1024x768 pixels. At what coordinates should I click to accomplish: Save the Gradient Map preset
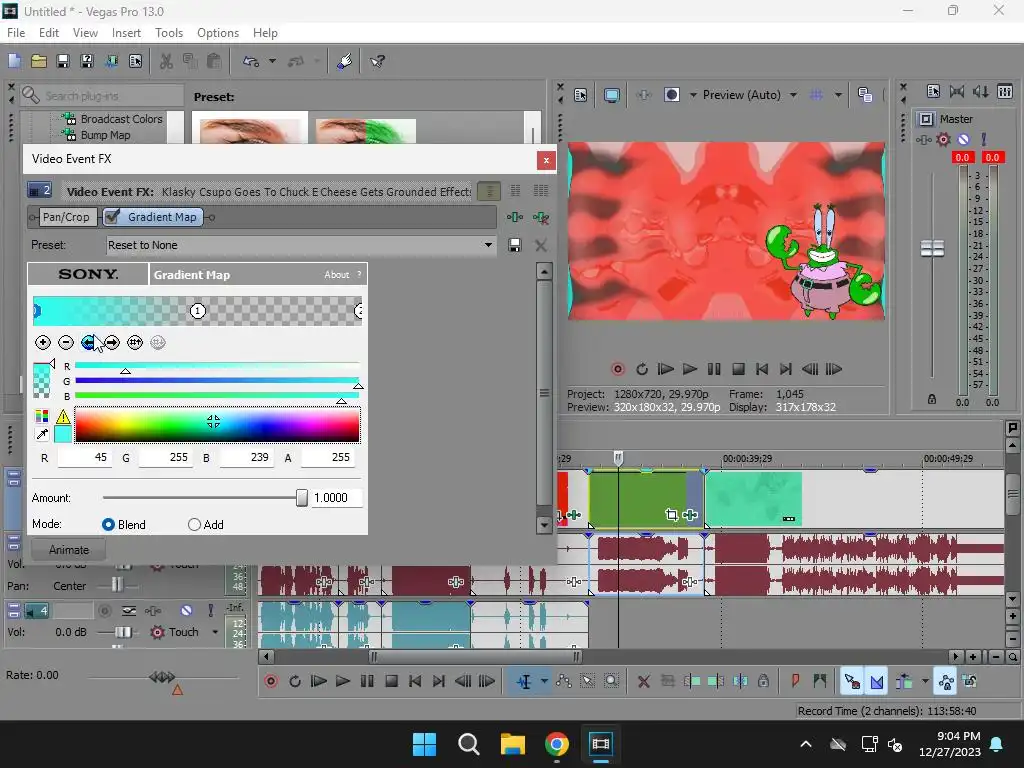[515, 246]
